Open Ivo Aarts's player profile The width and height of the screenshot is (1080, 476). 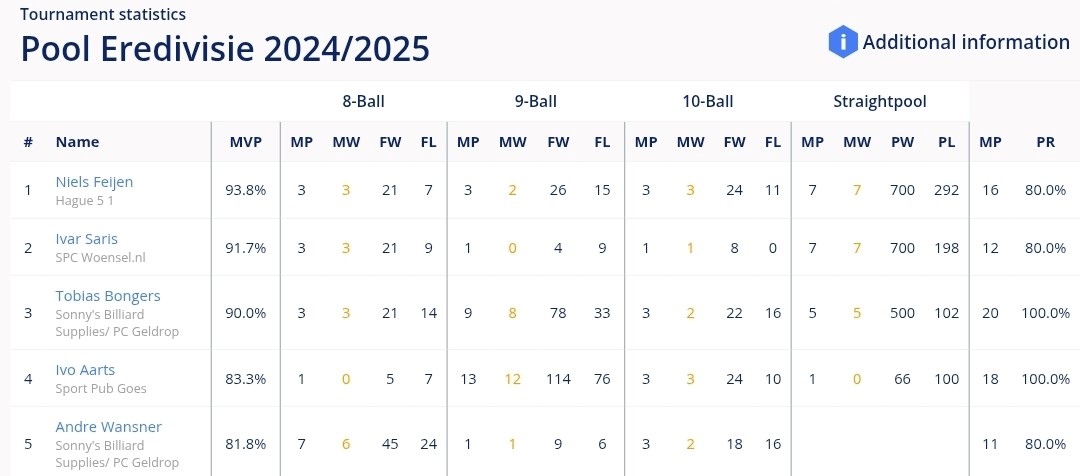point(85,370)
